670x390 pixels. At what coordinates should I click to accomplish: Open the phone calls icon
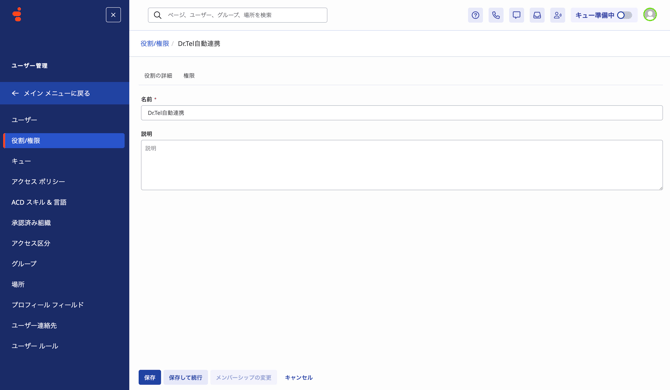coord(496,15)
